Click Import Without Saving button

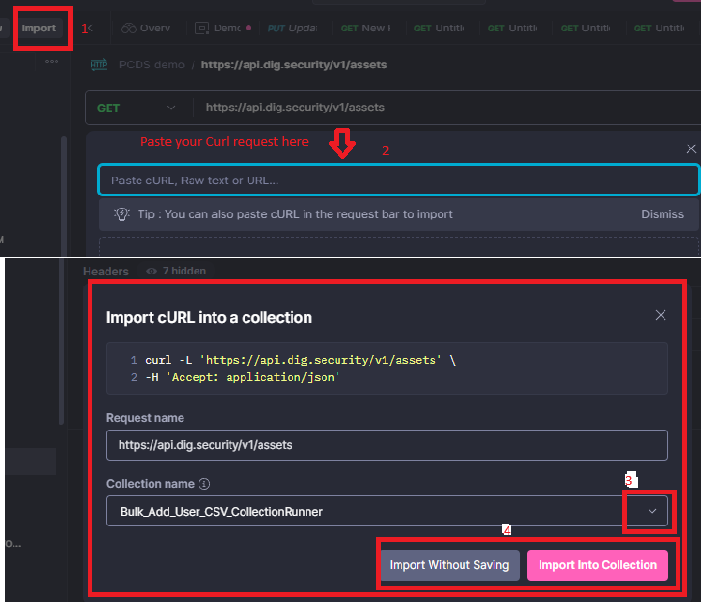click(449, 565)
